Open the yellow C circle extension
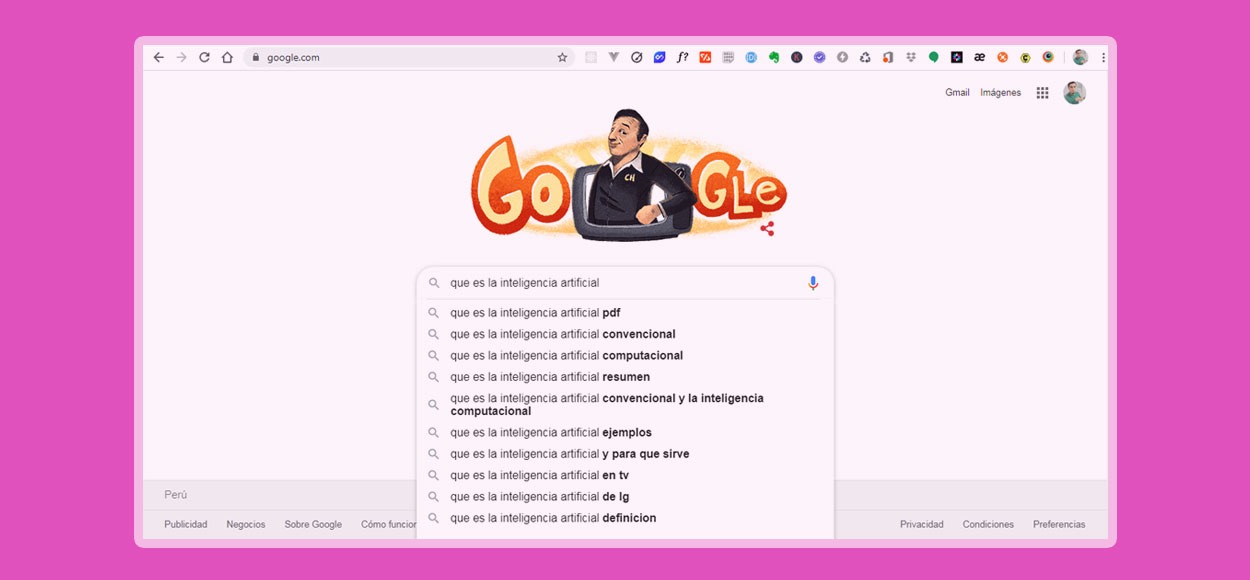 [1025, 57]
